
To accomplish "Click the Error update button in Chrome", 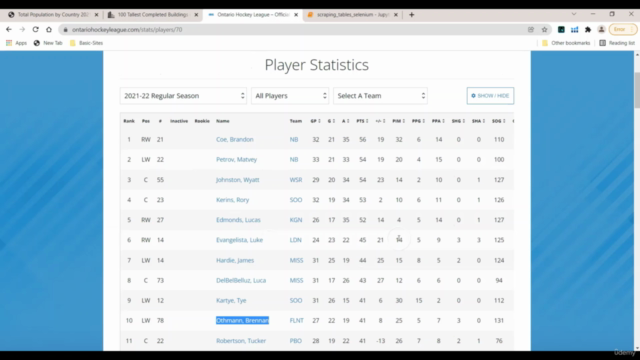I will point(623,29).
